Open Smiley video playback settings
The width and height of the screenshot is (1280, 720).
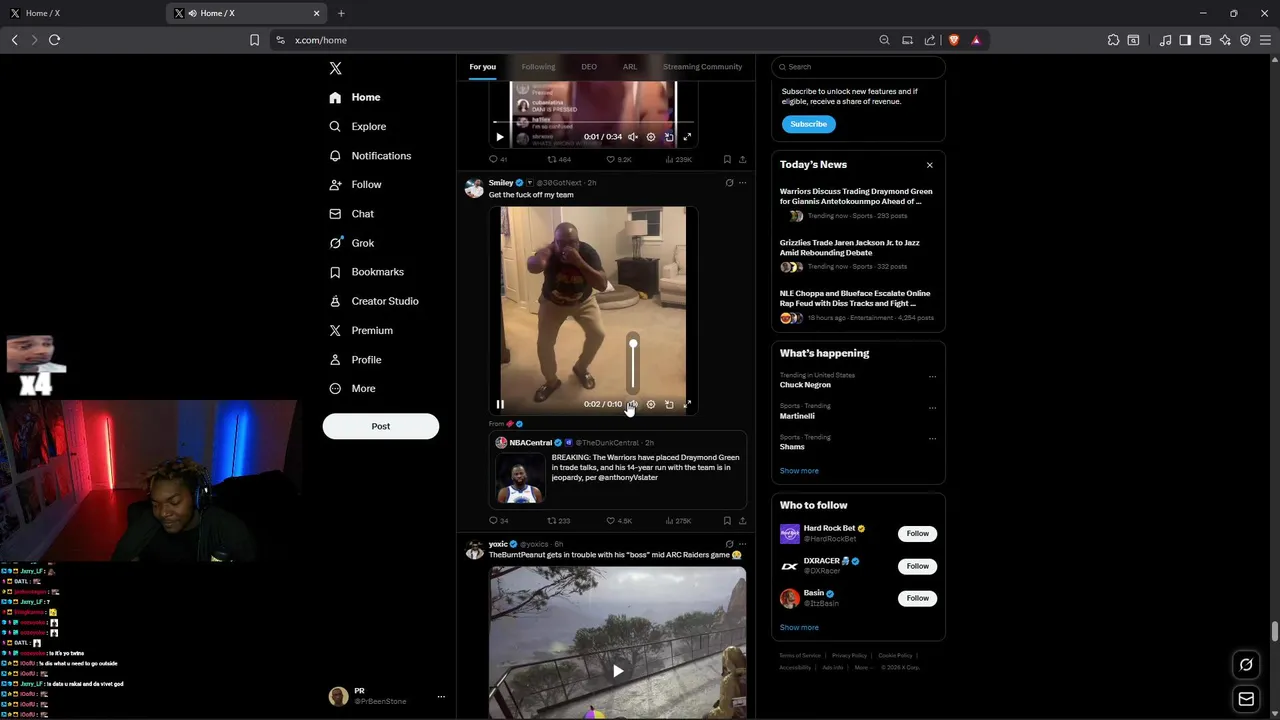(x=651, y=404)
